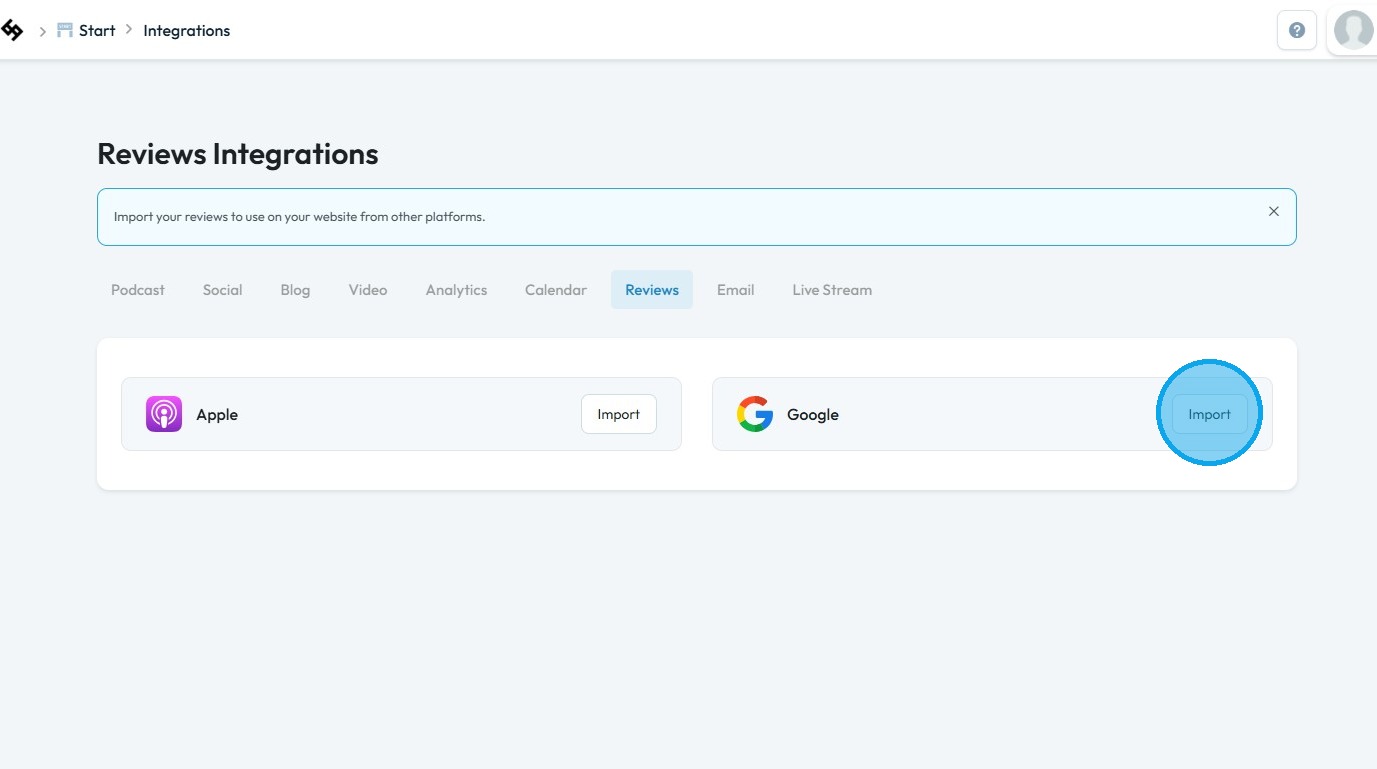The width and height of the screenshot is (1377, 769).
Task: Import reviews from Apple
Action: [618, 414]
